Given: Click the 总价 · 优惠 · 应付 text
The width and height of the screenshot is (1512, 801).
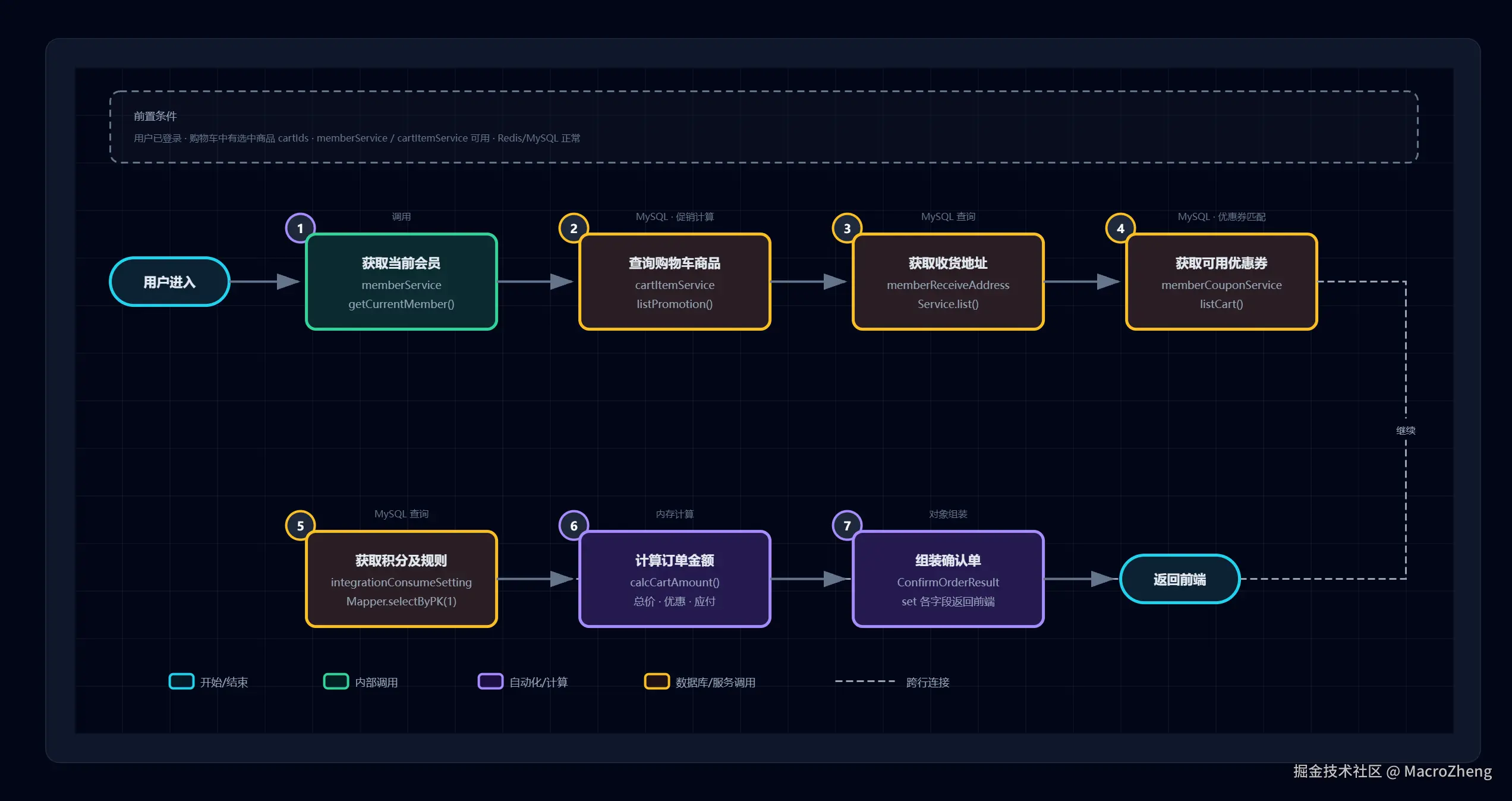Looking at the screenshot, I should point(675,601).
